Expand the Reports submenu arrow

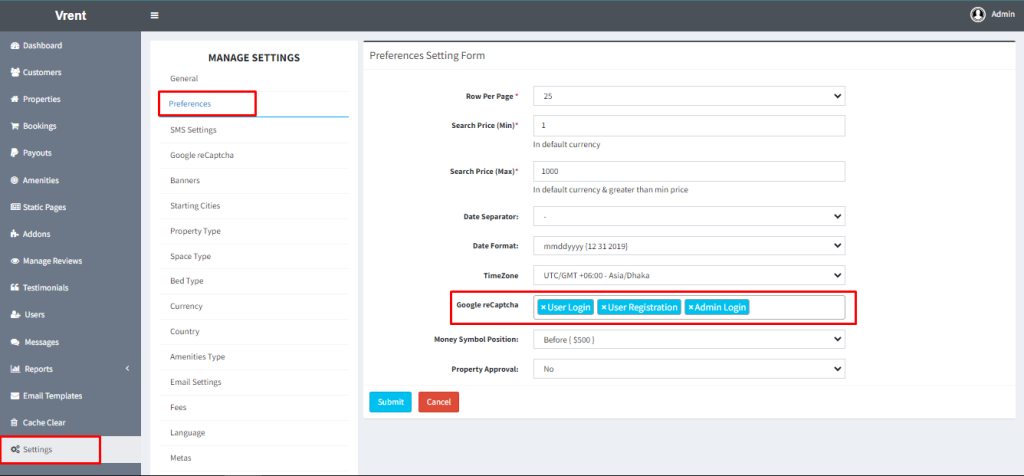point(127,369)
